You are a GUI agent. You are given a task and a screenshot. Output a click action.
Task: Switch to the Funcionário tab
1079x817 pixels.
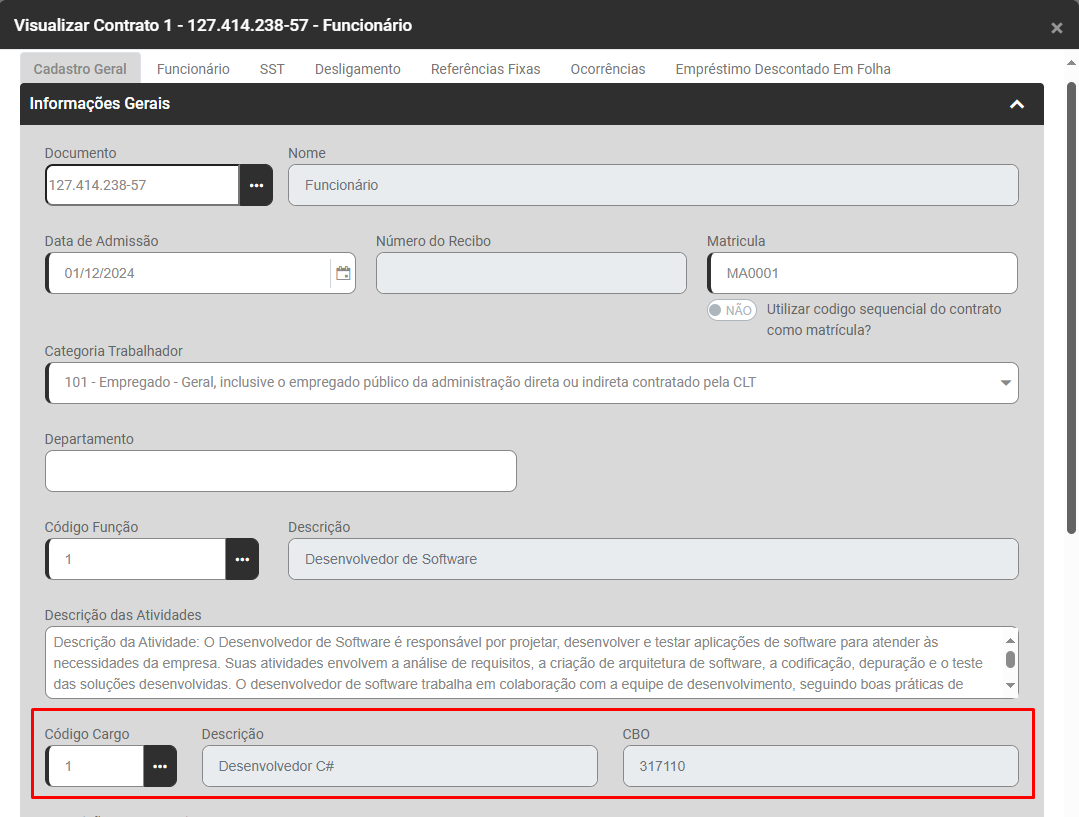(x=193, y=69)
